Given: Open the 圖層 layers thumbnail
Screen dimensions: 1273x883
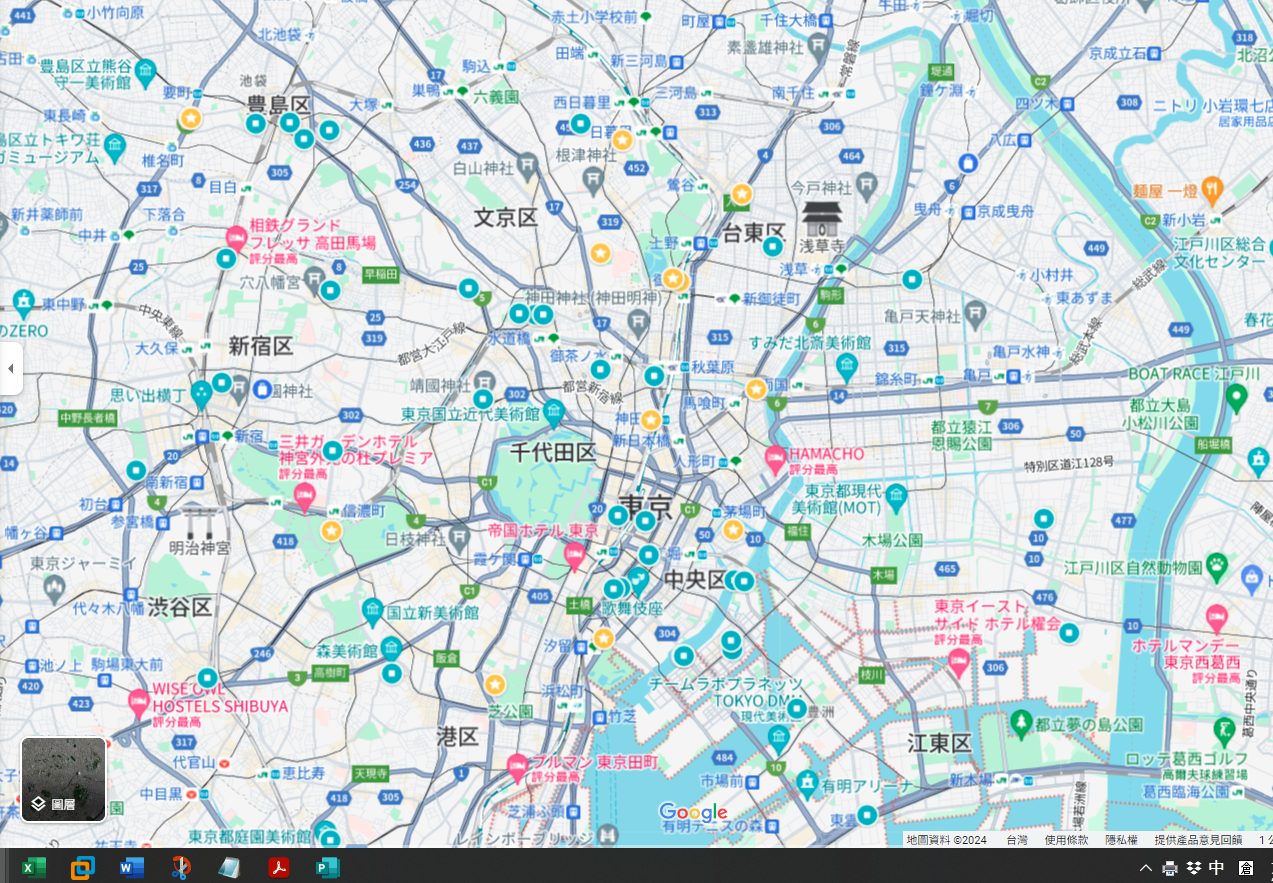Looking at the screenshot, I should [64, 779].
